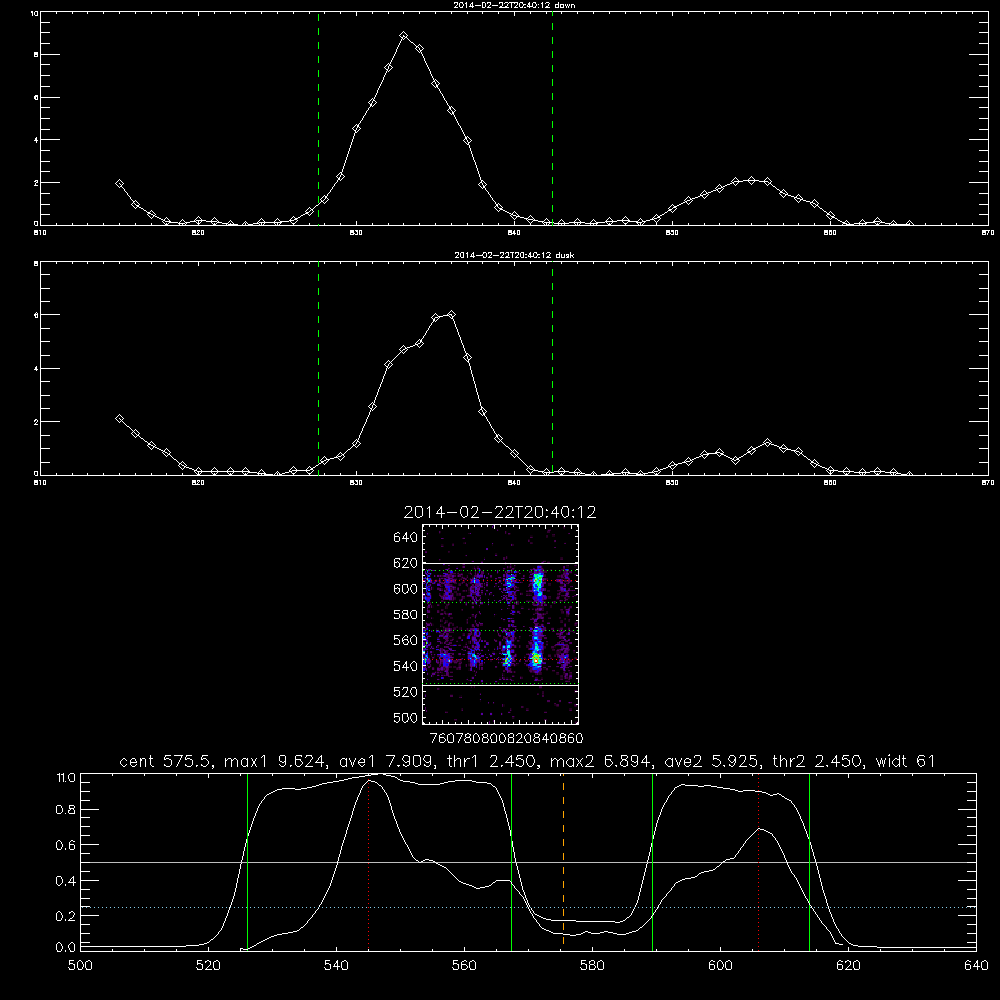Click y-axis label 0.8 of bottom plot
The image size is (1000, 1000).
pos(66,810)
